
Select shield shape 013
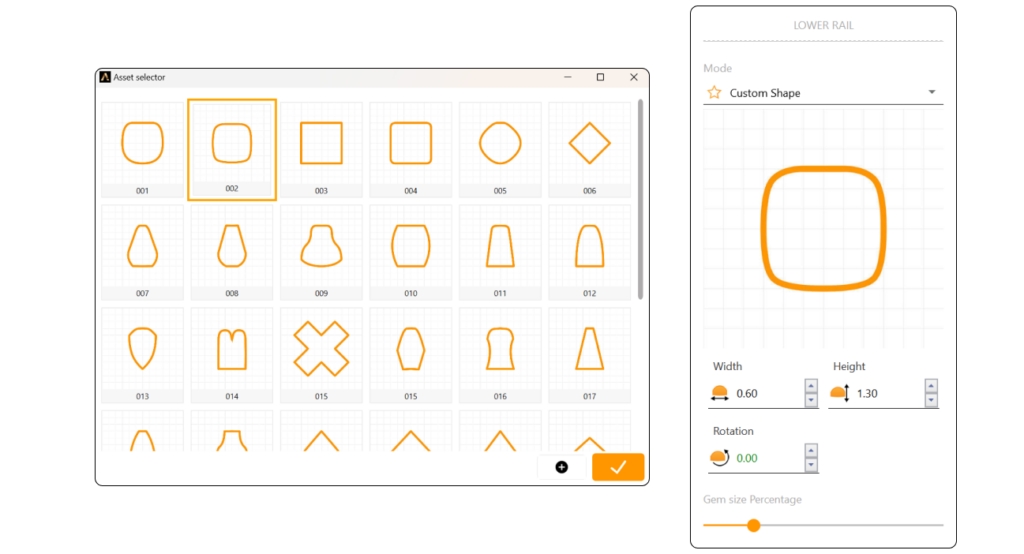(x=142, y=355)
